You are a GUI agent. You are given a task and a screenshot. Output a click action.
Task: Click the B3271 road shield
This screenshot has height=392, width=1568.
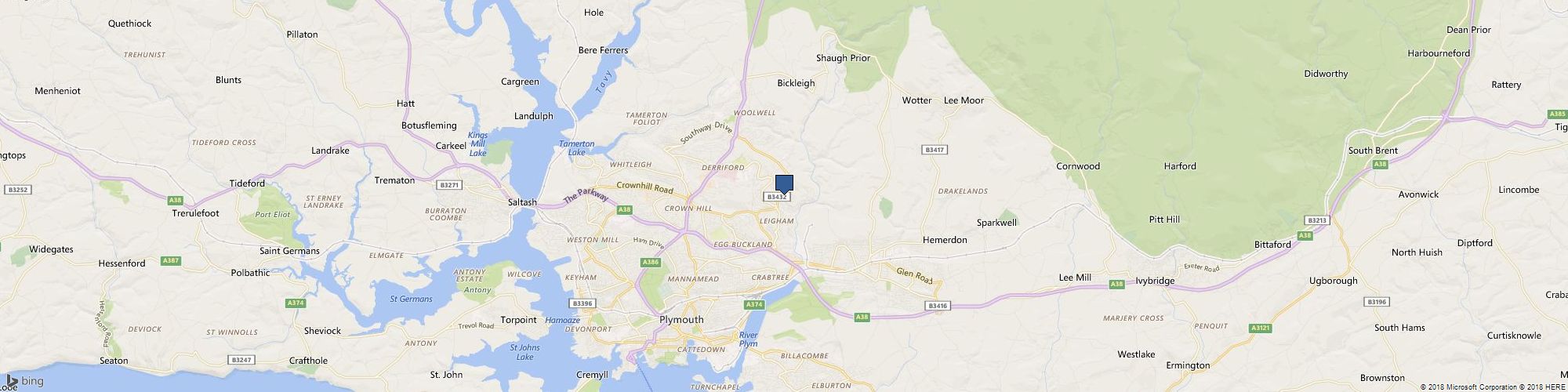450,185
